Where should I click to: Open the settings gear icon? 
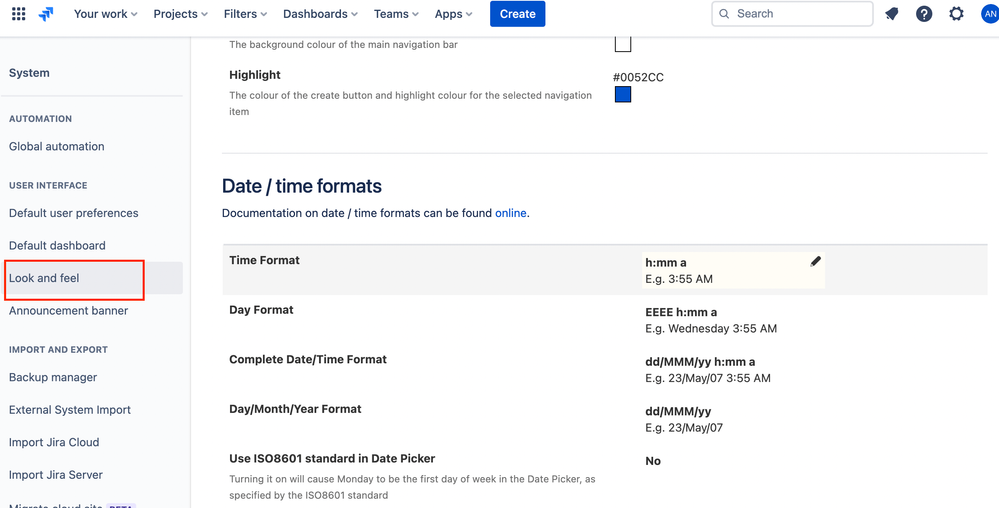click(x=956, y=14)
